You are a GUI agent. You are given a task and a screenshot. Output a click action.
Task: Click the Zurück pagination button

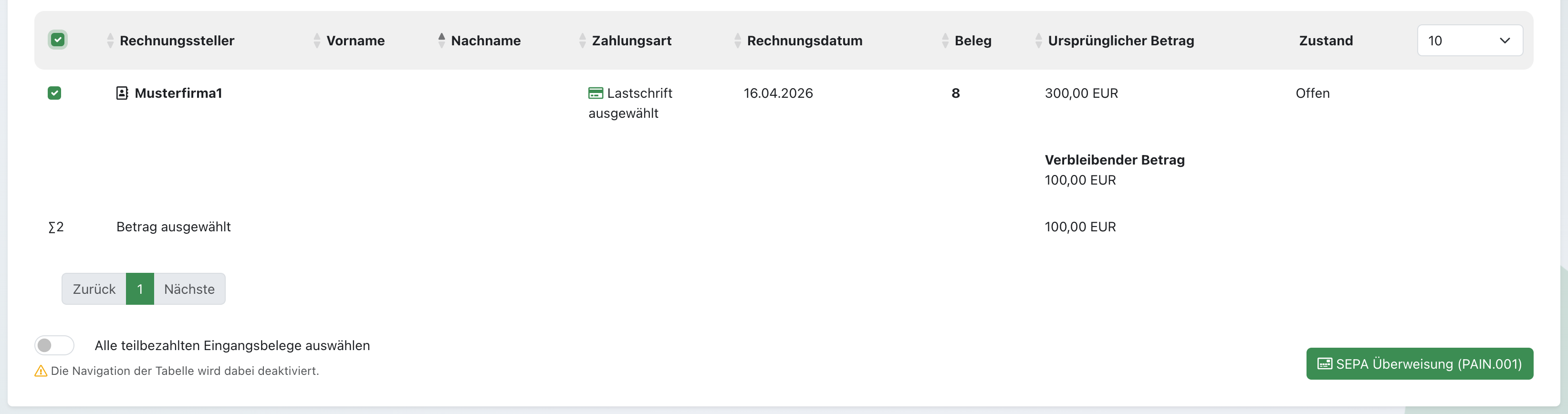[94, 289]
